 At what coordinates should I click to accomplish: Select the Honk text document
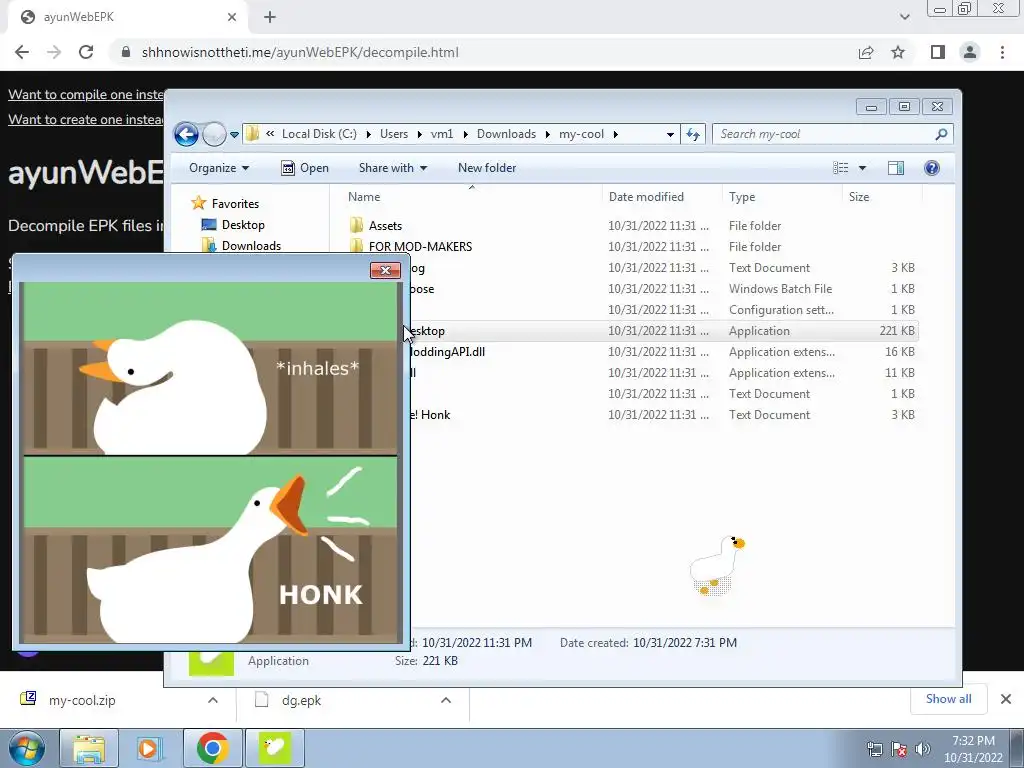660,415
